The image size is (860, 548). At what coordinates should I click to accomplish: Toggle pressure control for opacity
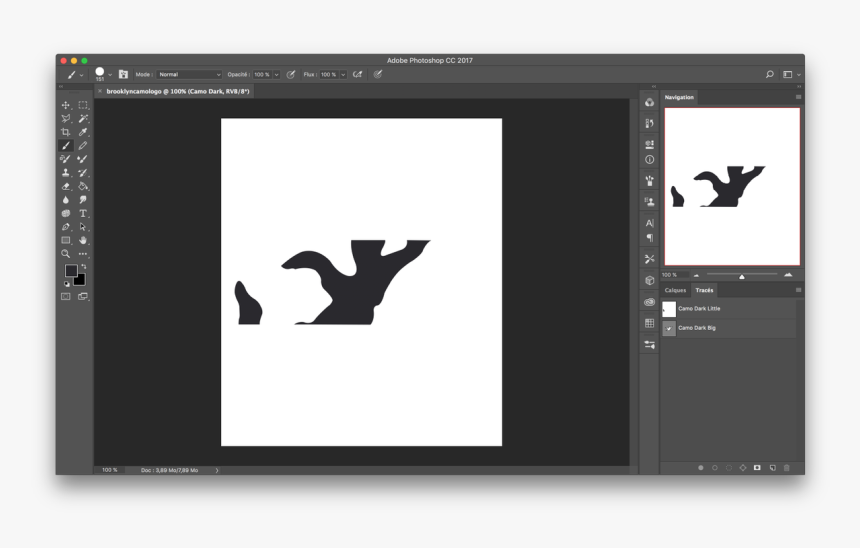click(x=291, y=74)
